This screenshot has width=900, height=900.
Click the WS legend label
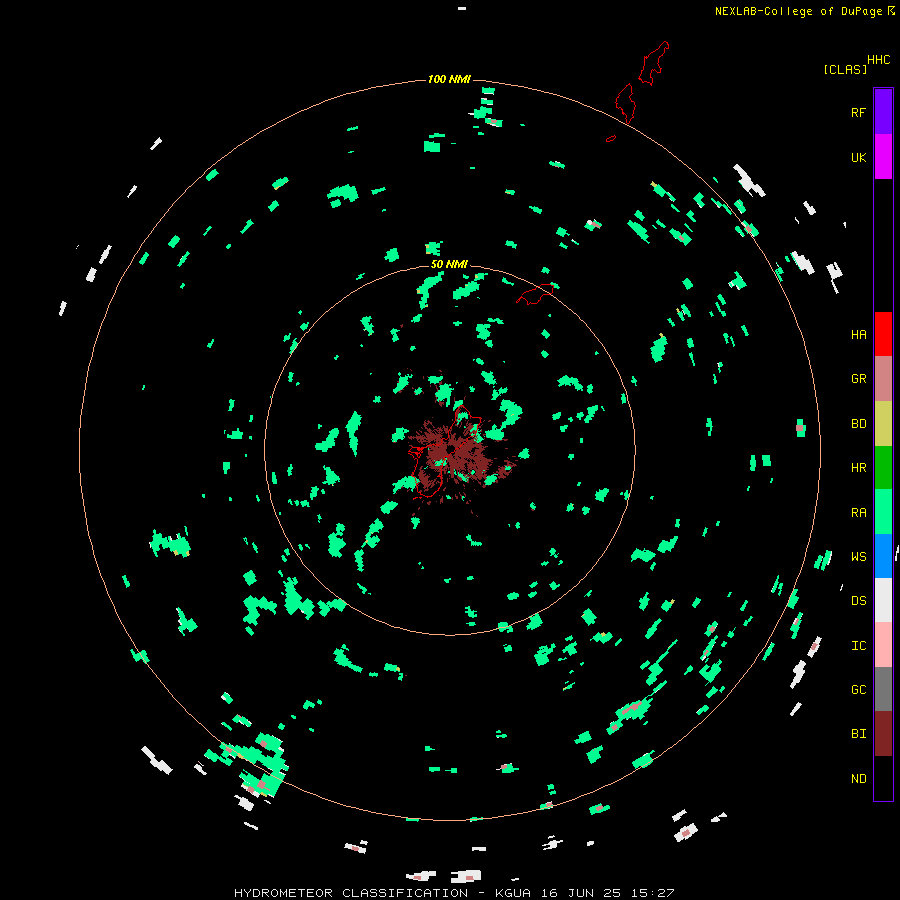(x=858, y=556)
